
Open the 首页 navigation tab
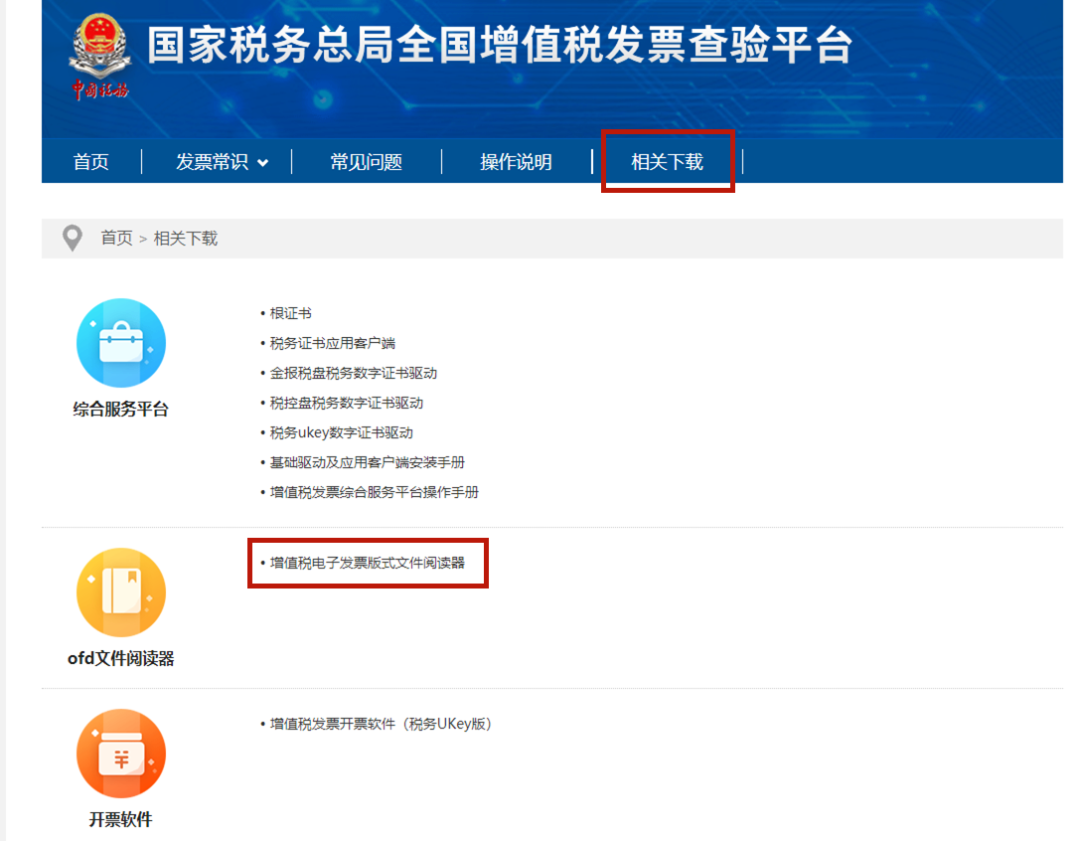click(91, 162)
